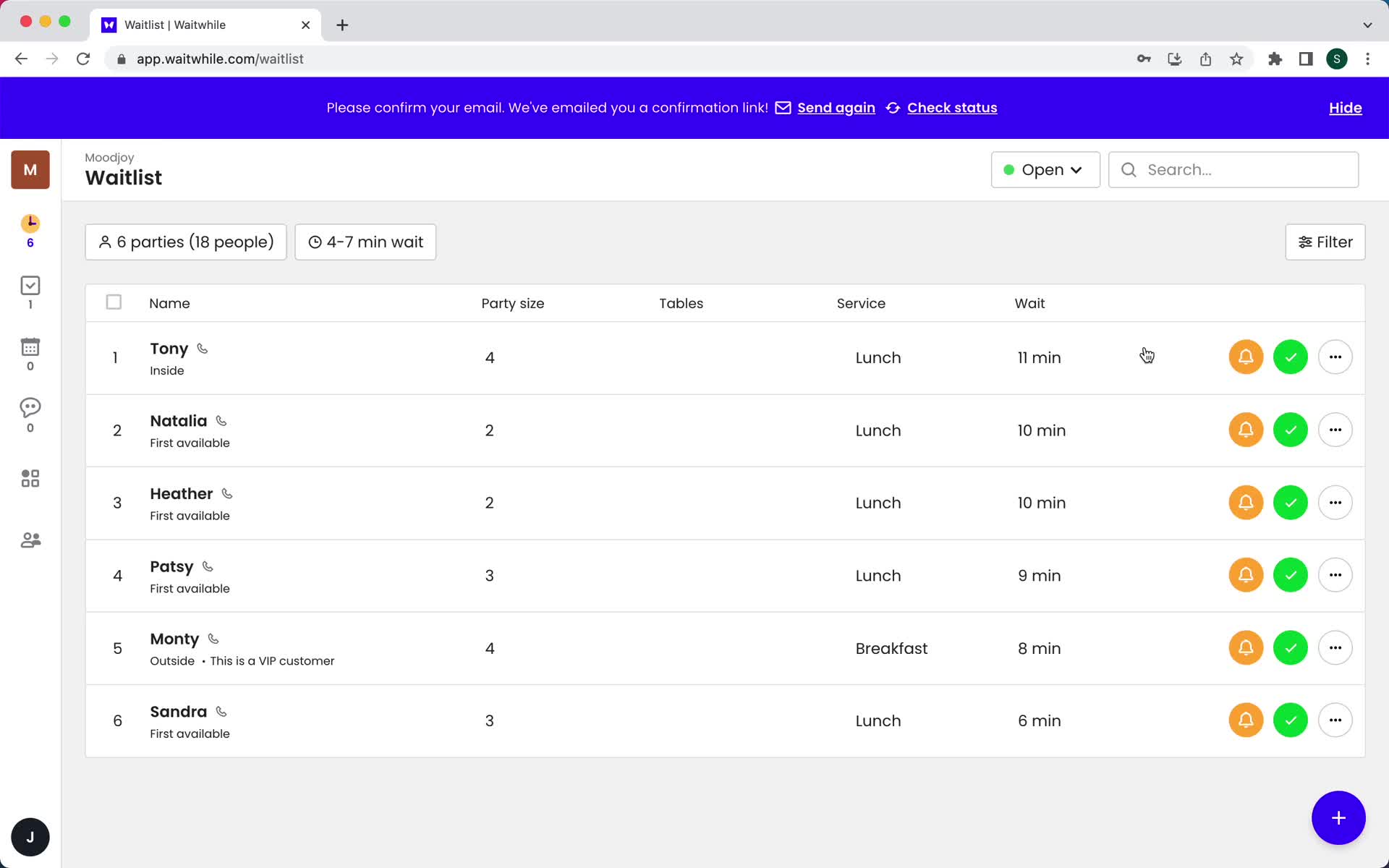
Task: Click the 4-7 min wait indicator
Action: click(365, 242)
